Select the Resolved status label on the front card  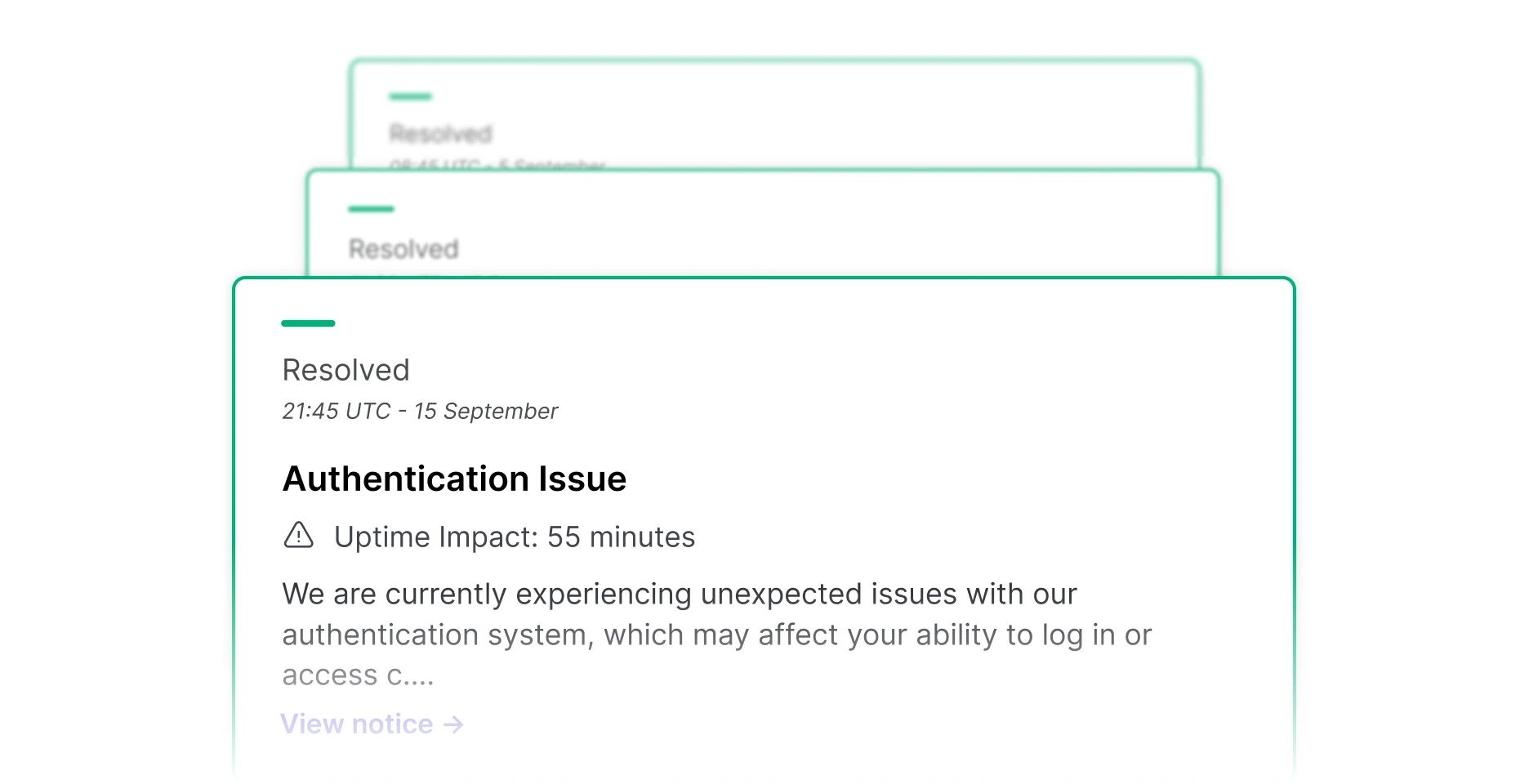[x=345, y=370]
